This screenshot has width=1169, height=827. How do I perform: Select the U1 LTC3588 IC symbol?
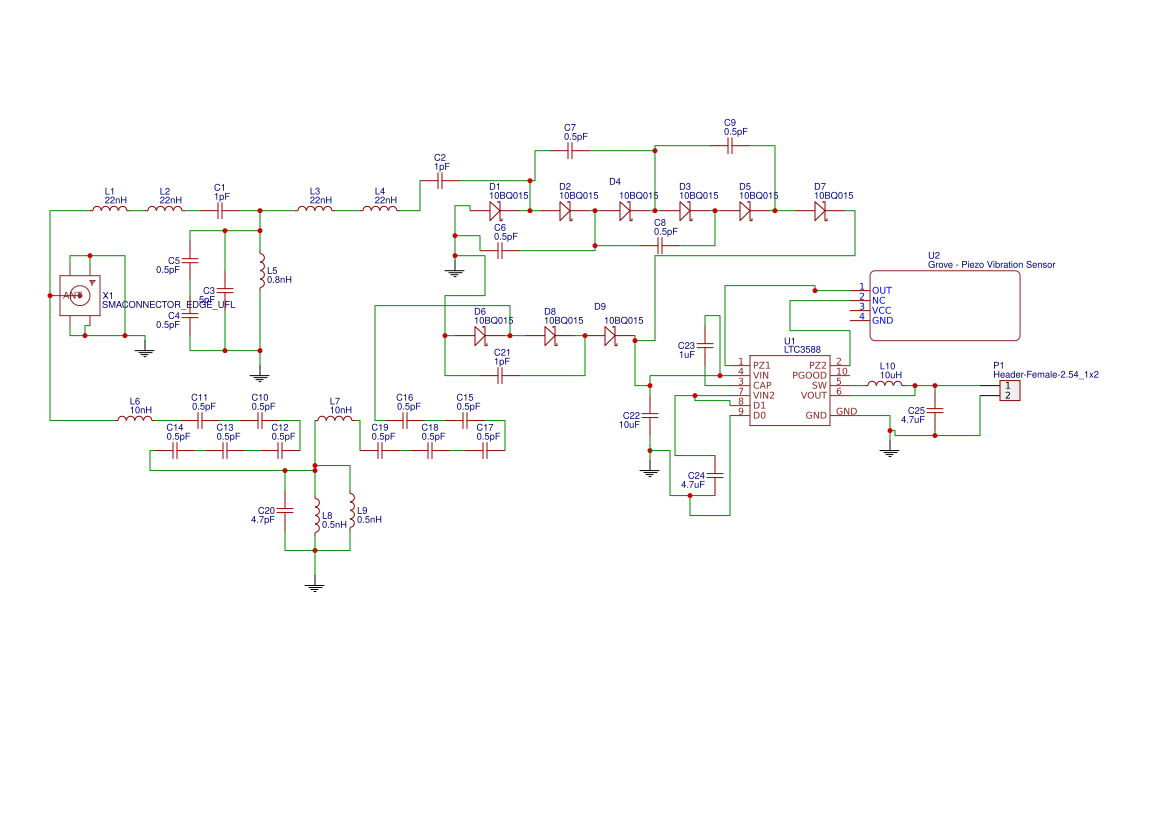click(x=790, y=390)
